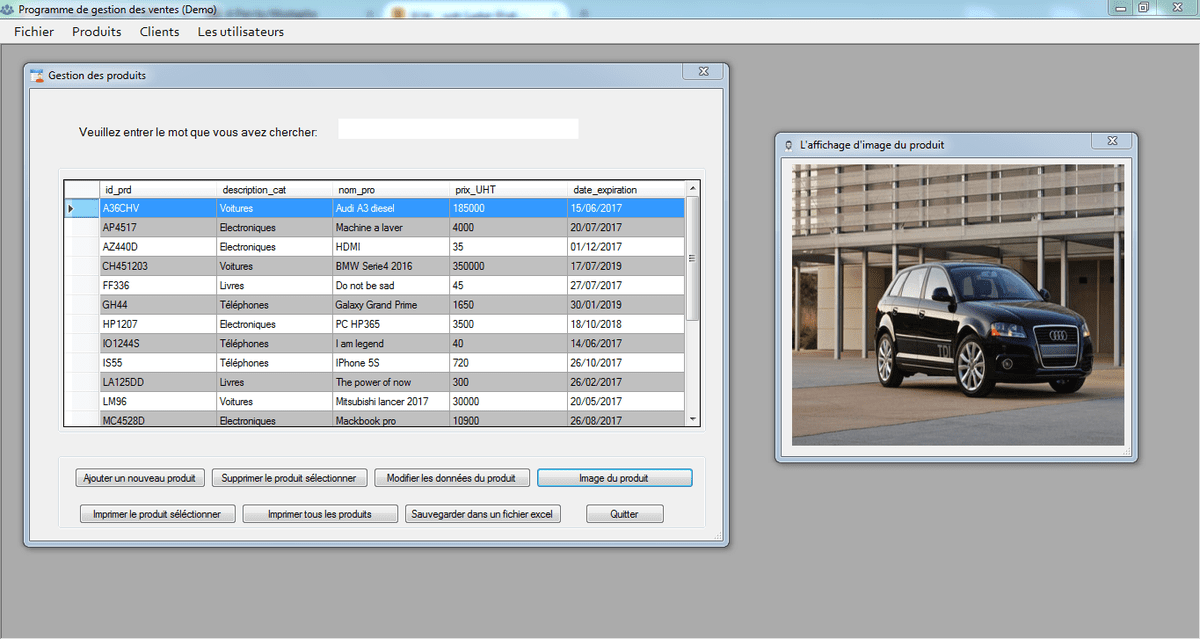1200x639 pixels.
Task: Click Imprimer tous les produits
Action: coord(320,514)
